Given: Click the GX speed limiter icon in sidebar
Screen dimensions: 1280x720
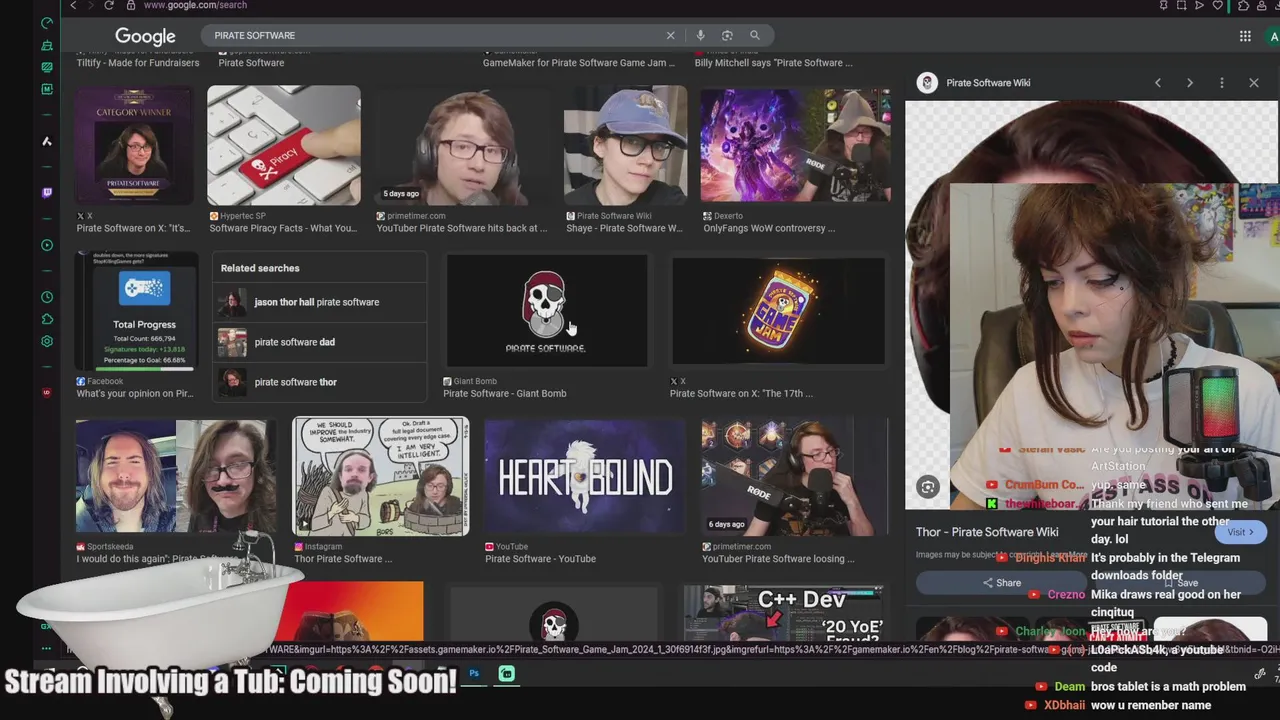Looking at the screenshot, I should [47, 23].
